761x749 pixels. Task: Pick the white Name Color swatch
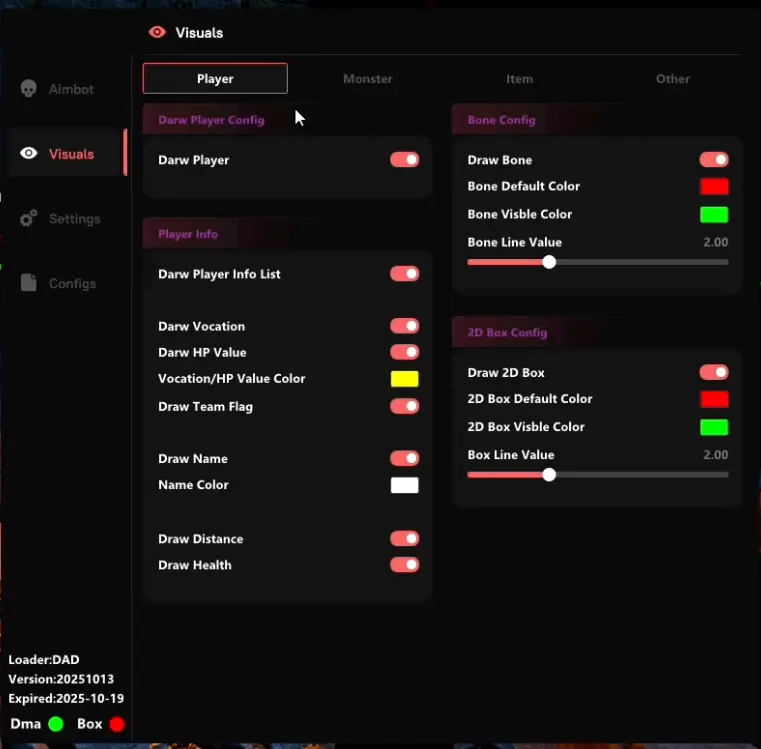click(404, 485)
